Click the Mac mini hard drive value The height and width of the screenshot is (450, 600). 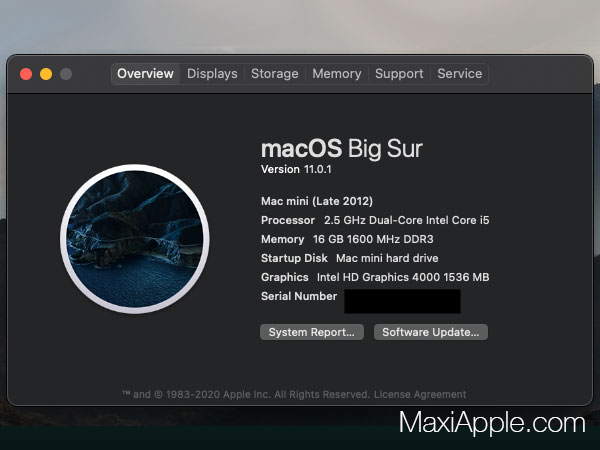(x=387, y=258)
